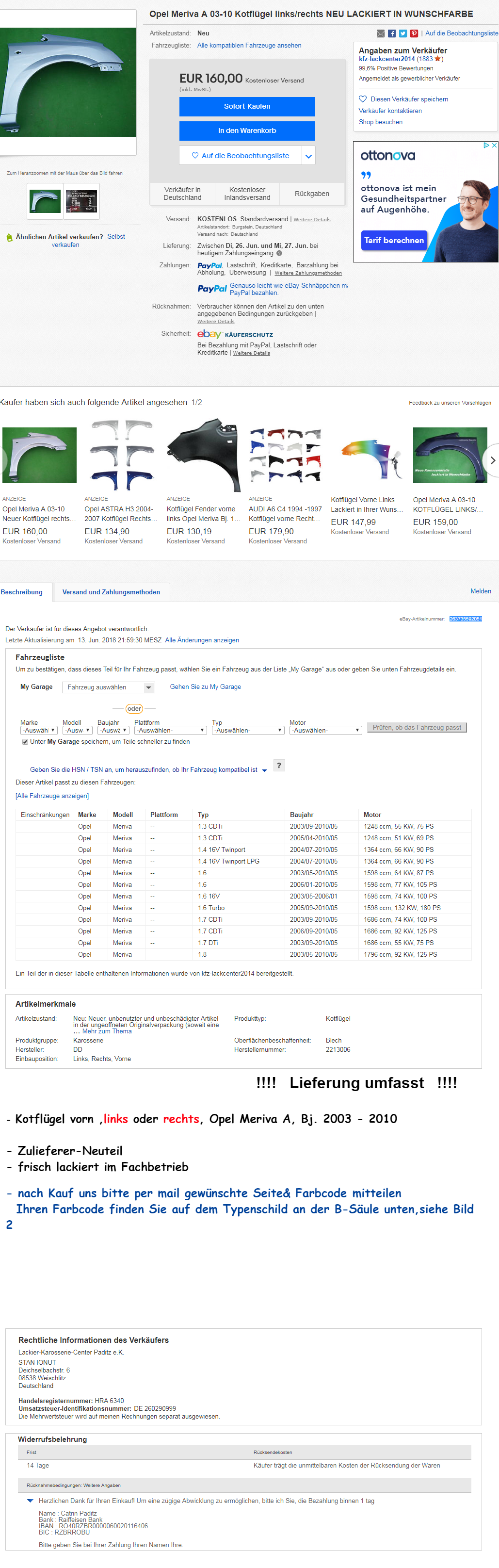Open the kfz-lackcenter2014 seller profile
Viewport: 499px width, 1568px height.
click(387, 59)
